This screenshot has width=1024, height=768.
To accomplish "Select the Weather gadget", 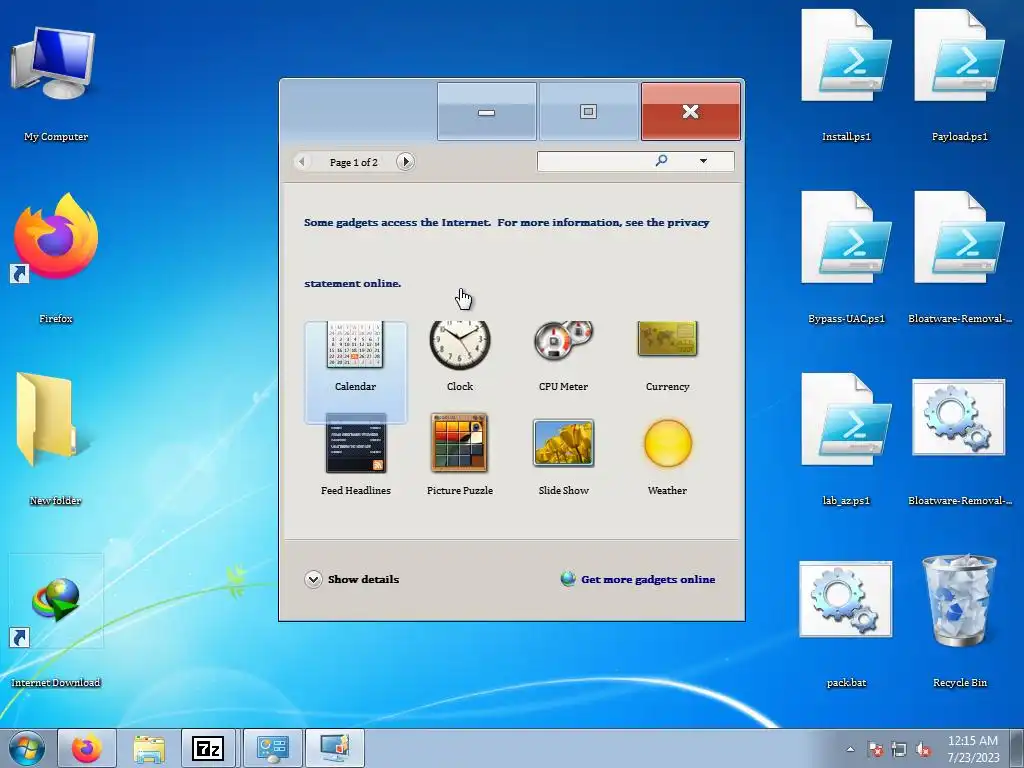I will coord(667,455).
